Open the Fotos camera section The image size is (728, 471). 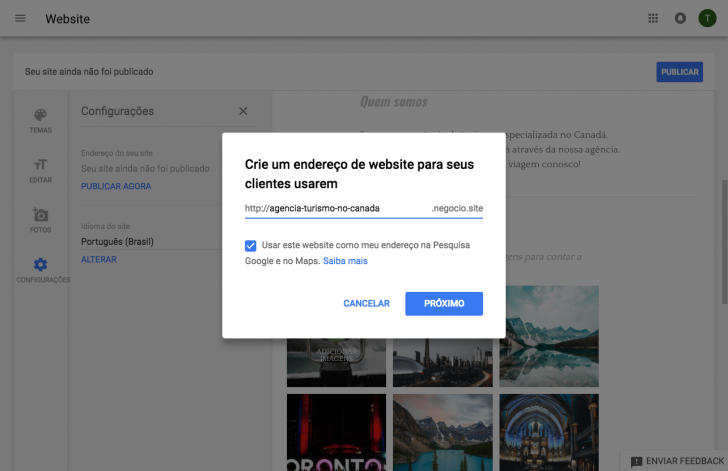[x=40, y=215]
